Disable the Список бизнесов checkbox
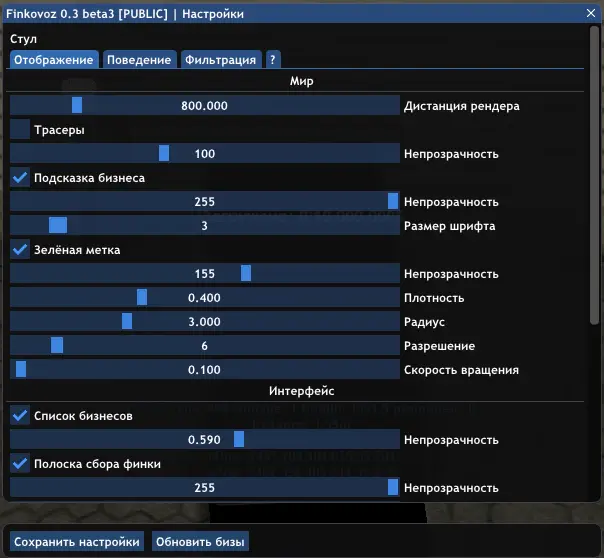Image resolution: width=604 pixels, height=558 pixels. (x=20, y=416)
